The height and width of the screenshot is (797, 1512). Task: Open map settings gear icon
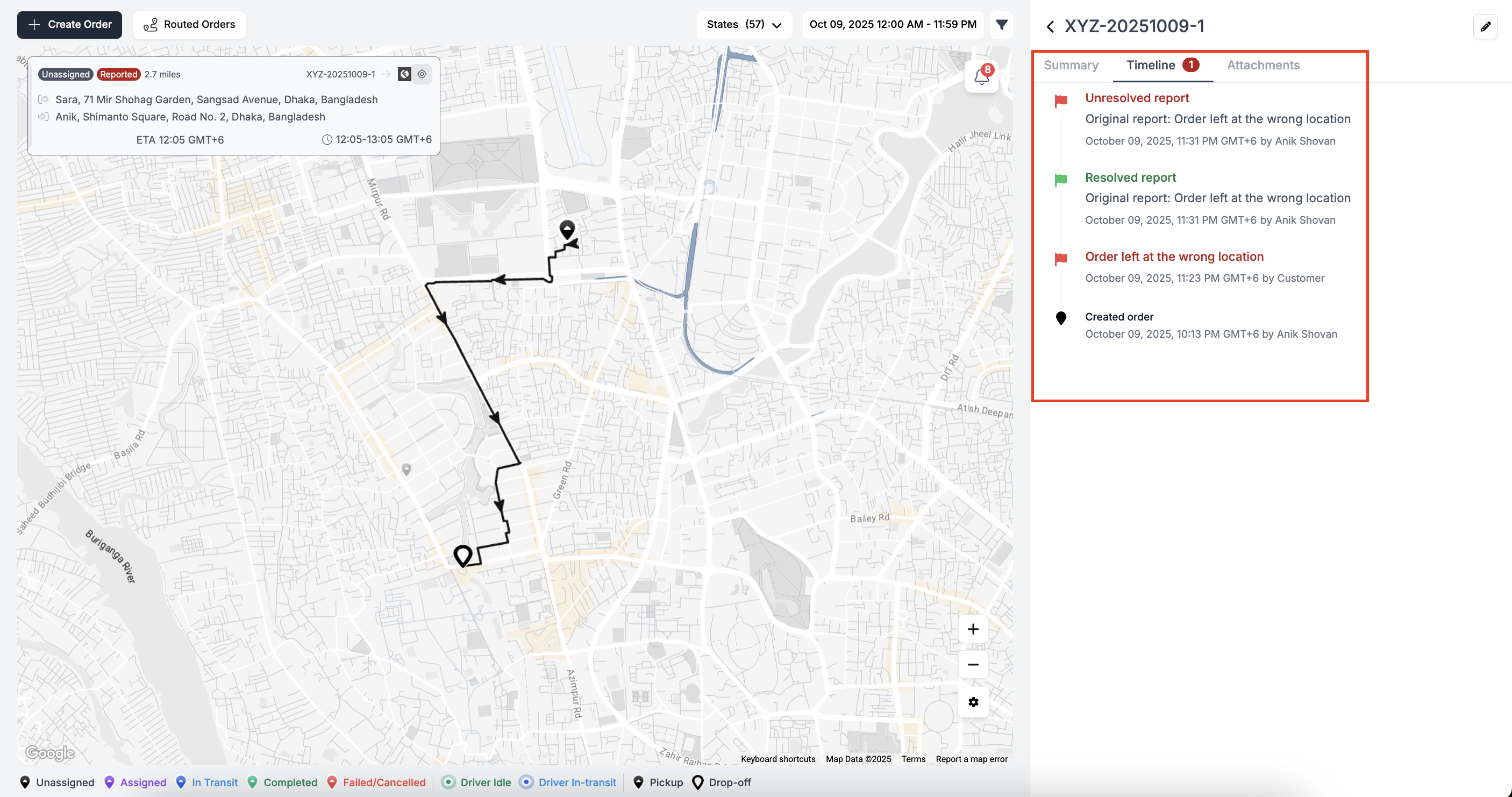coord(973,702)
